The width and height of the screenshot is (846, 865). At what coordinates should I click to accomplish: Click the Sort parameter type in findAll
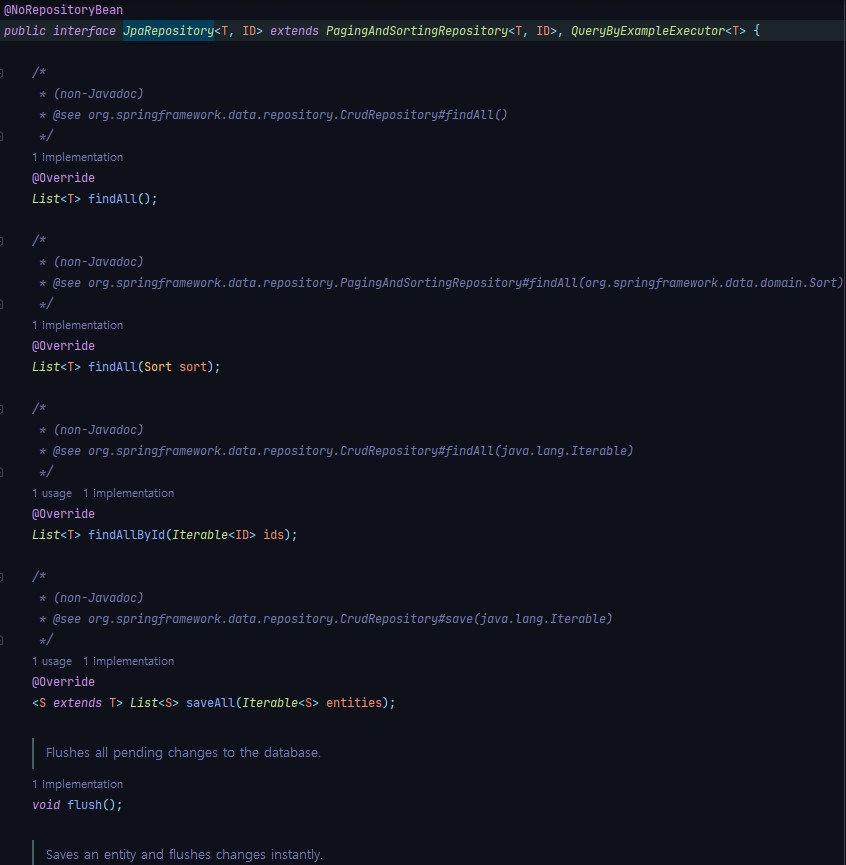[x=158, y=367]
